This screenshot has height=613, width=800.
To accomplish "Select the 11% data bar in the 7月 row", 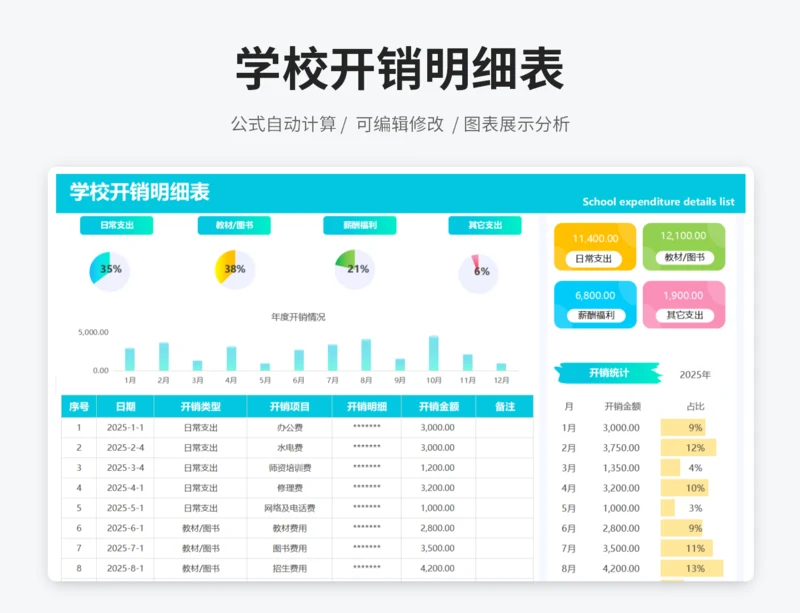I will [x=687, y=548].
